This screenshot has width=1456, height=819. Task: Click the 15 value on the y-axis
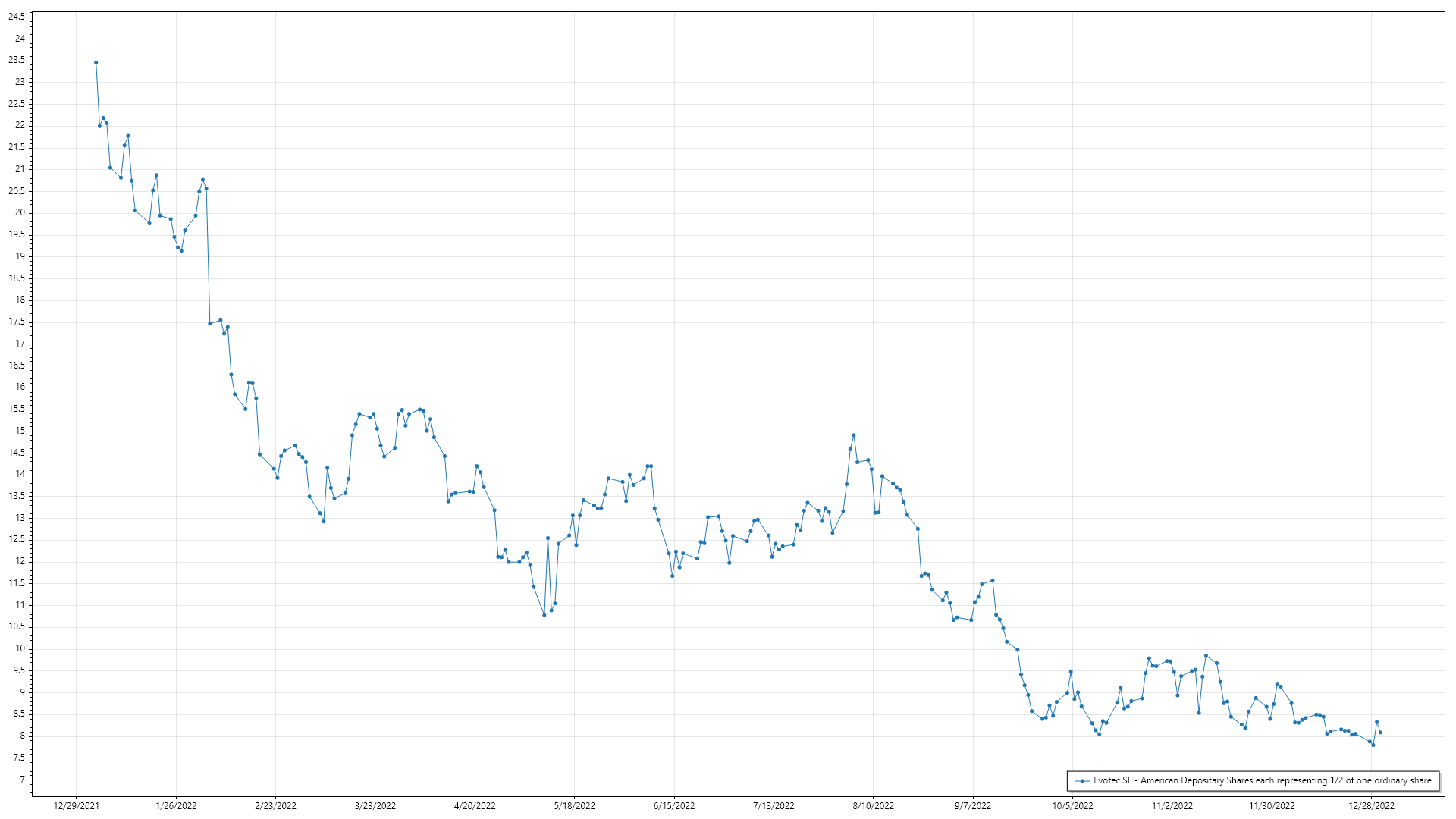click(x=20, y=431)
